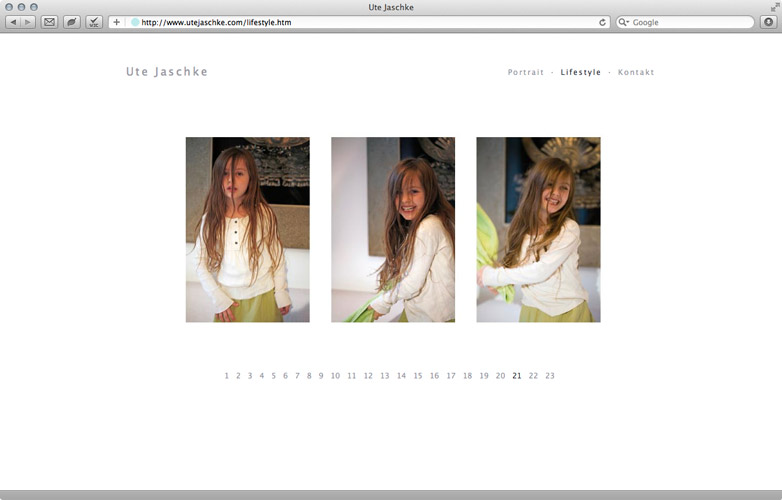This screenshot has width=782, height=500.
Task: Go to gallery page 3
Action: (250, 376)
